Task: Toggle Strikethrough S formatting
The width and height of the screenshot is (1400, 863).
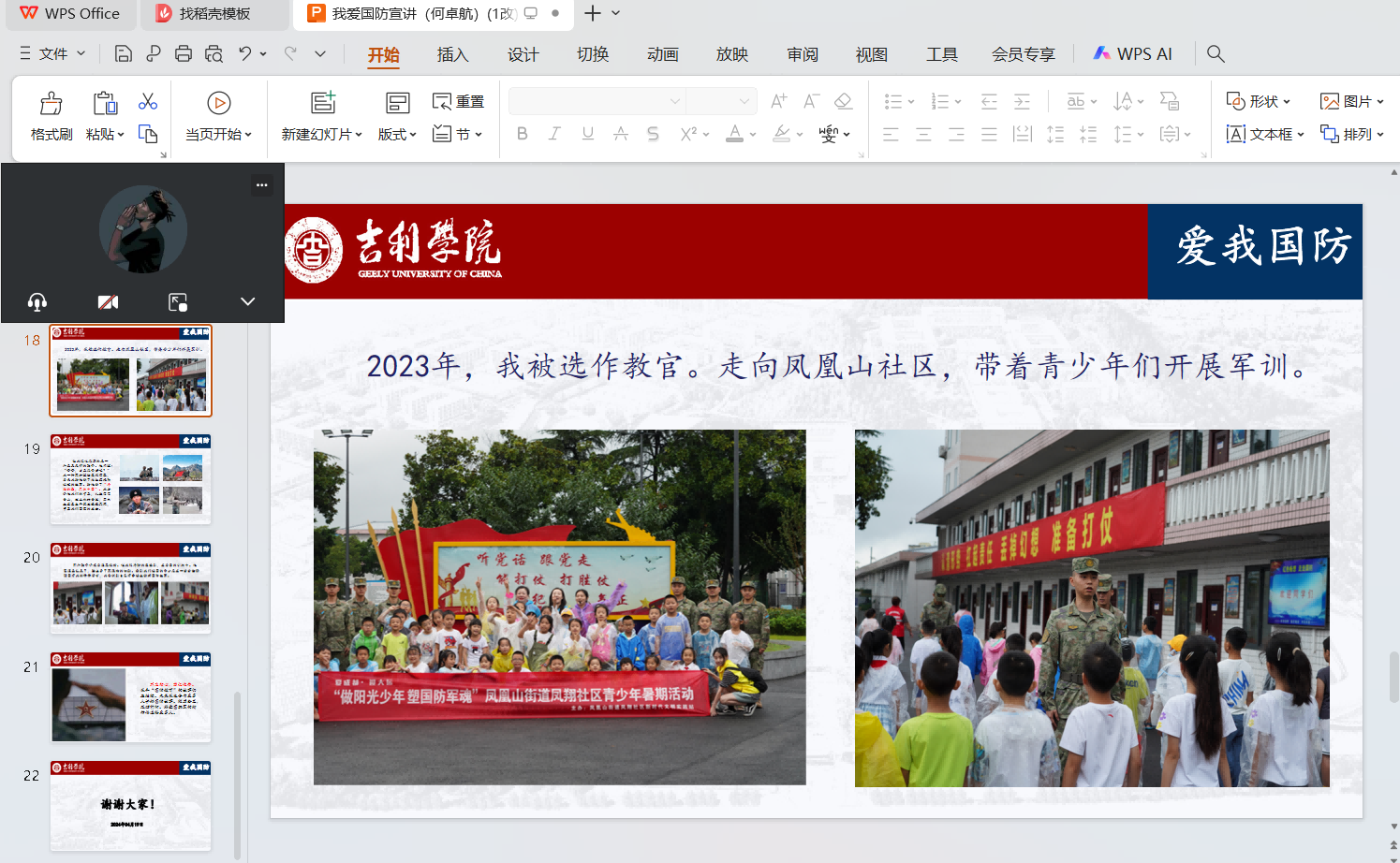Action: tap(653, 134)
